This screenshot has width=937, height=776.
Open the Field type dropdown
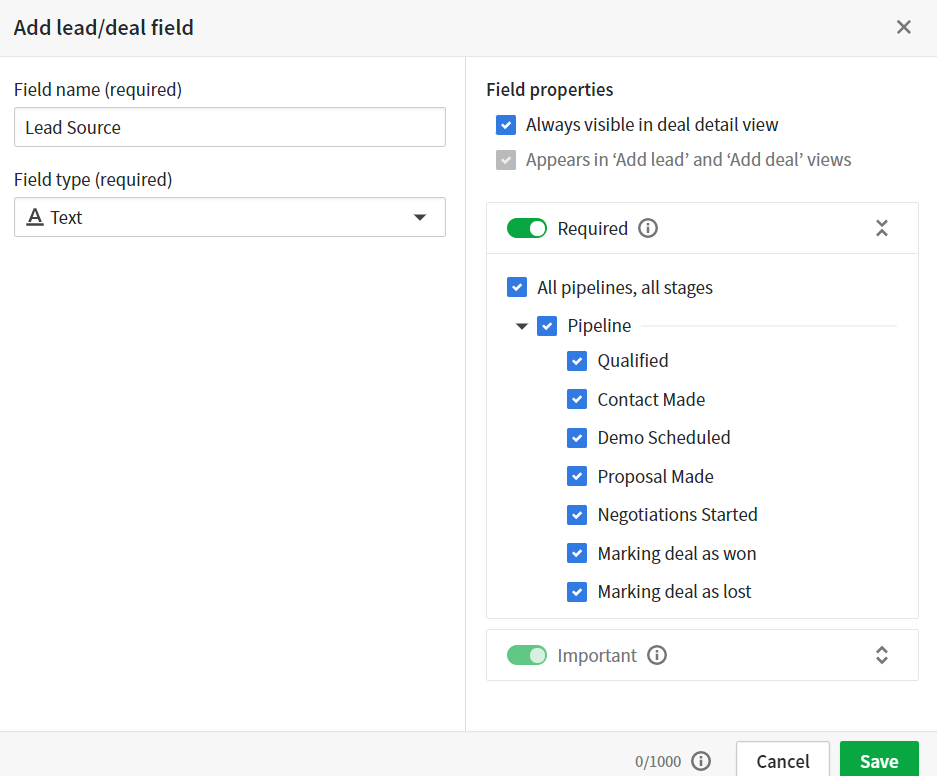(x=230, y=217)
